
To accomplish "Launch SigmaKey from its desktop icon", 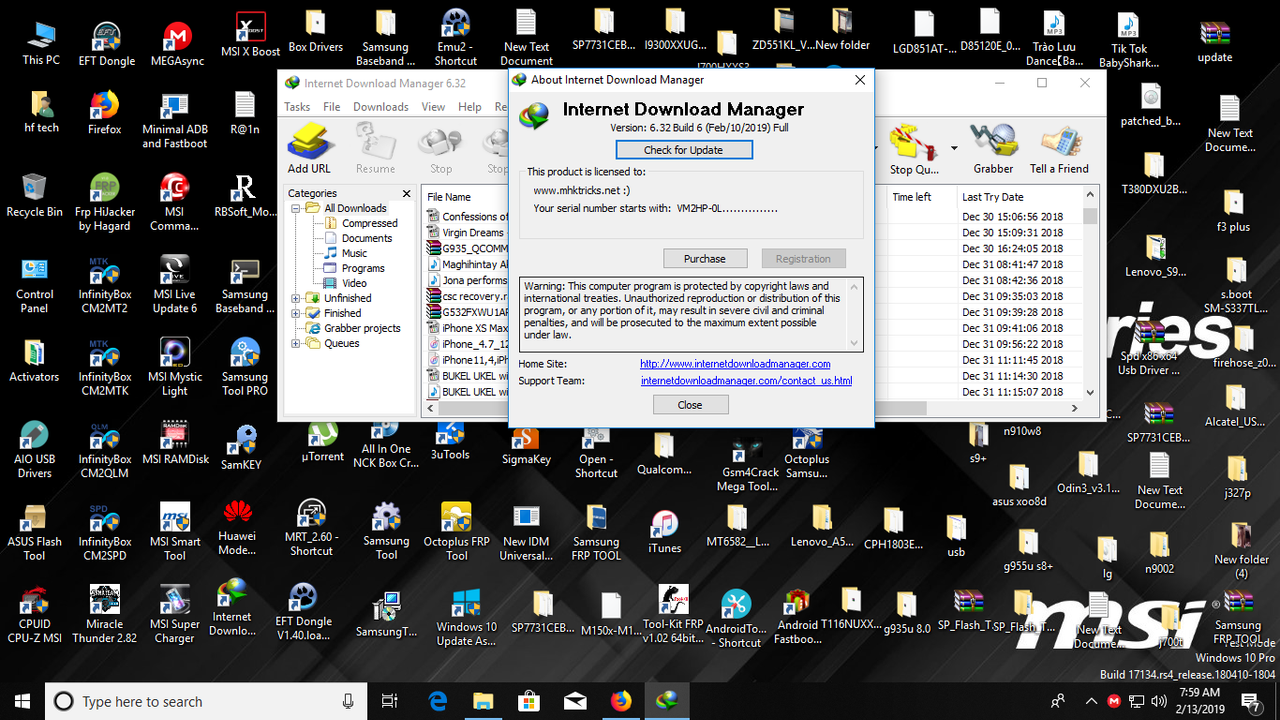I will [x=526, y=440].
